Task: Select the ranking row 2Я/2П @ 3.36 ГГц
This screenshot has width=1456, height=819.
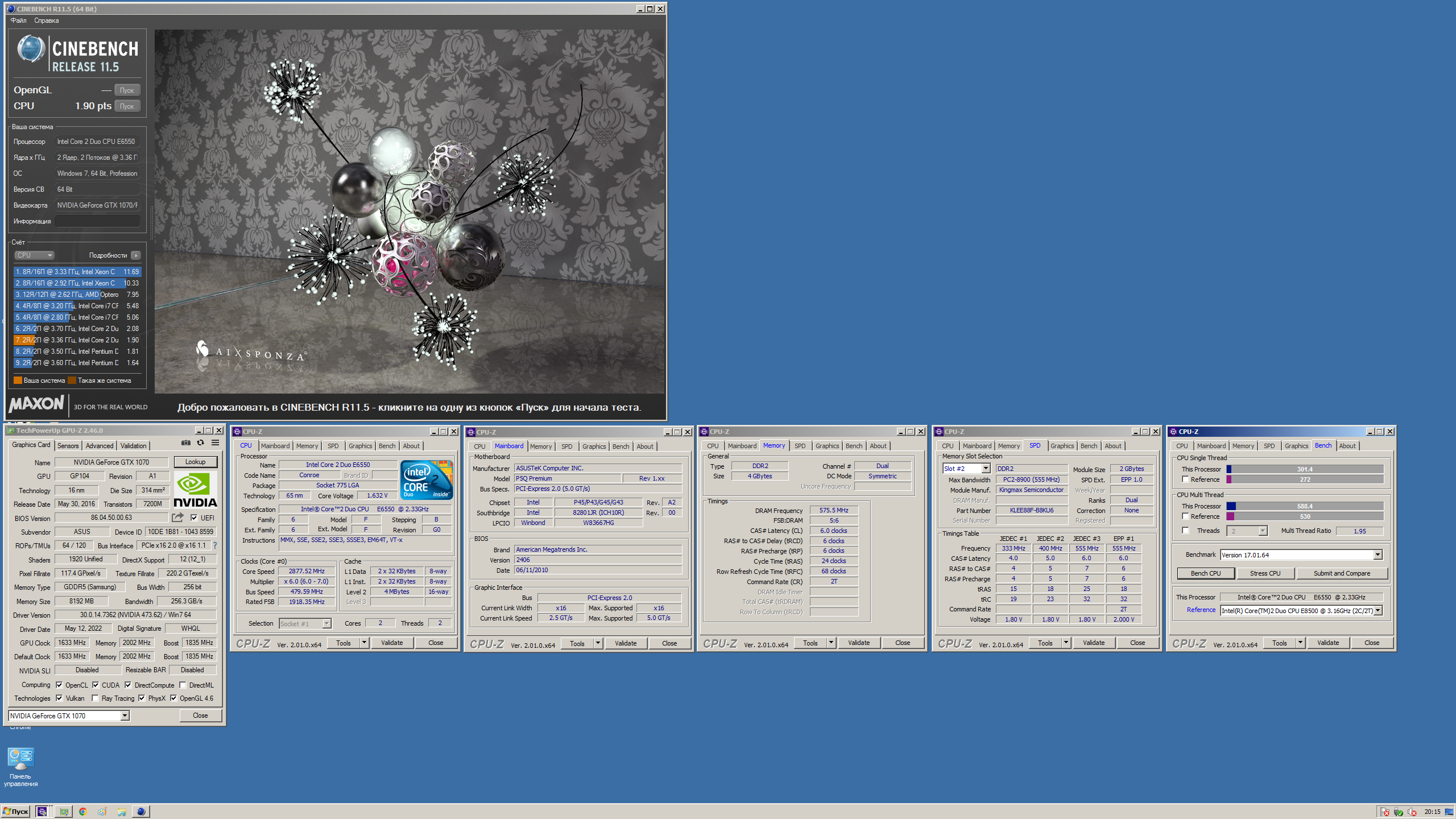Action: tap(77, 340)
